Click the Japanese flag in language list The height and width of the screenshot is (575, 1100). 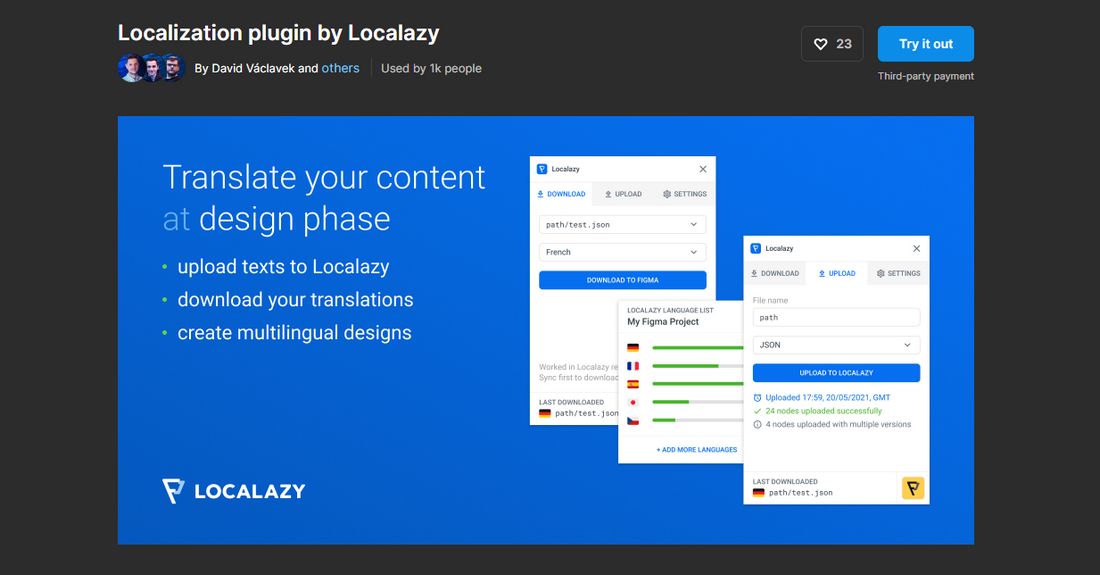pyautogui.click(x=633, y=402)
